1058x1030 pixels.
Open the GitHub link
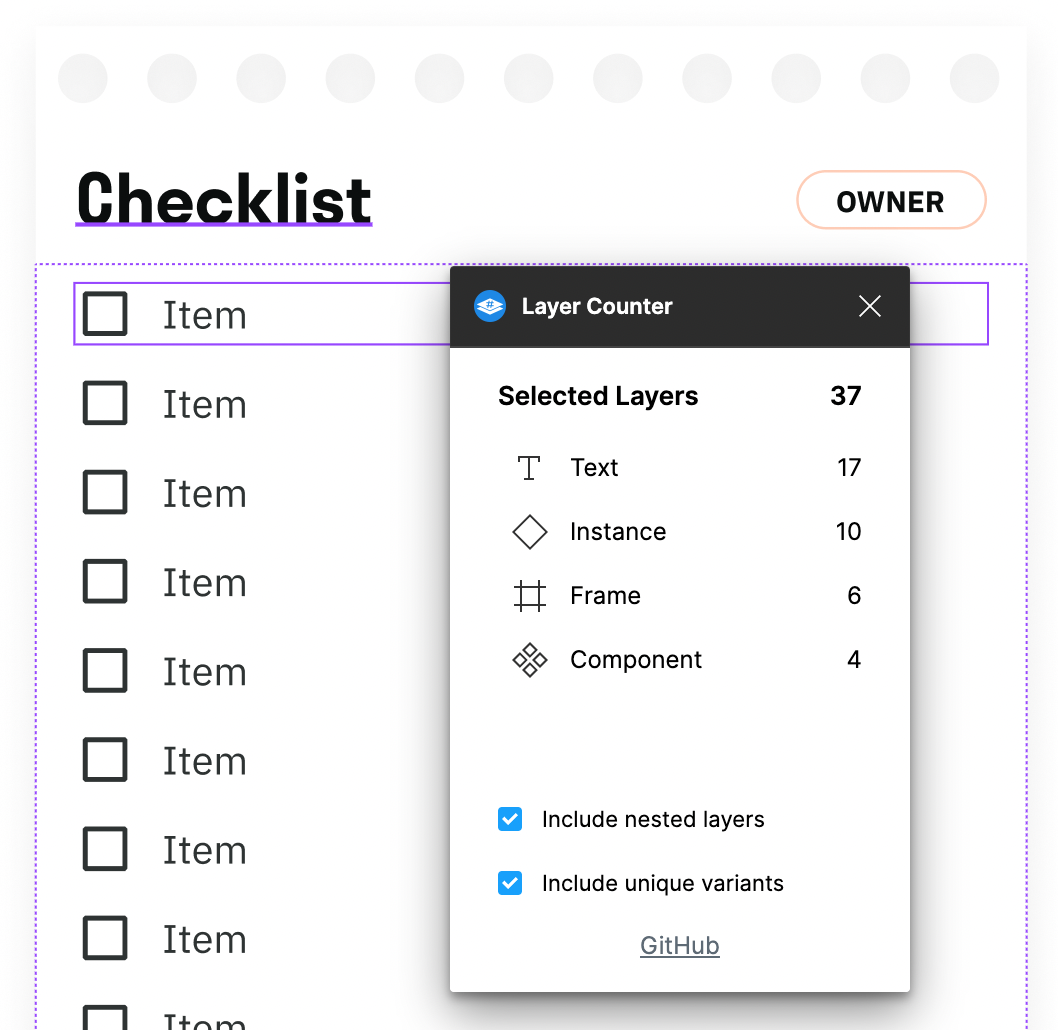(680, 946)
